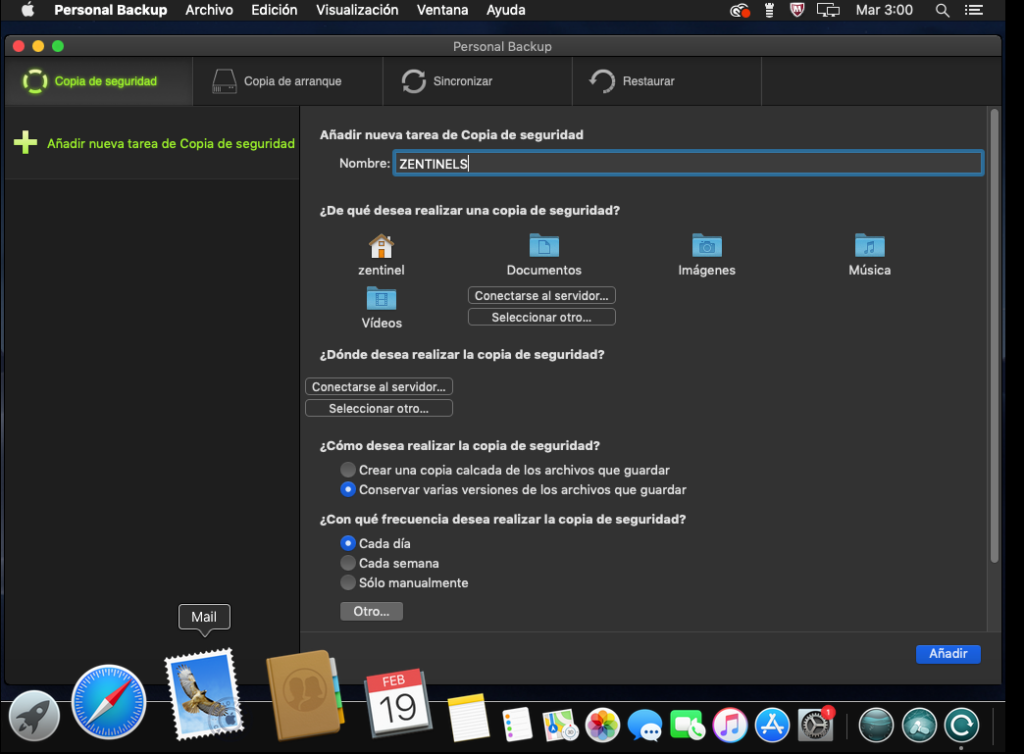Viewport: 1024px width, 754px height.
Task: Open System Preferences from the Dock
Action: (x=815, y=725)
